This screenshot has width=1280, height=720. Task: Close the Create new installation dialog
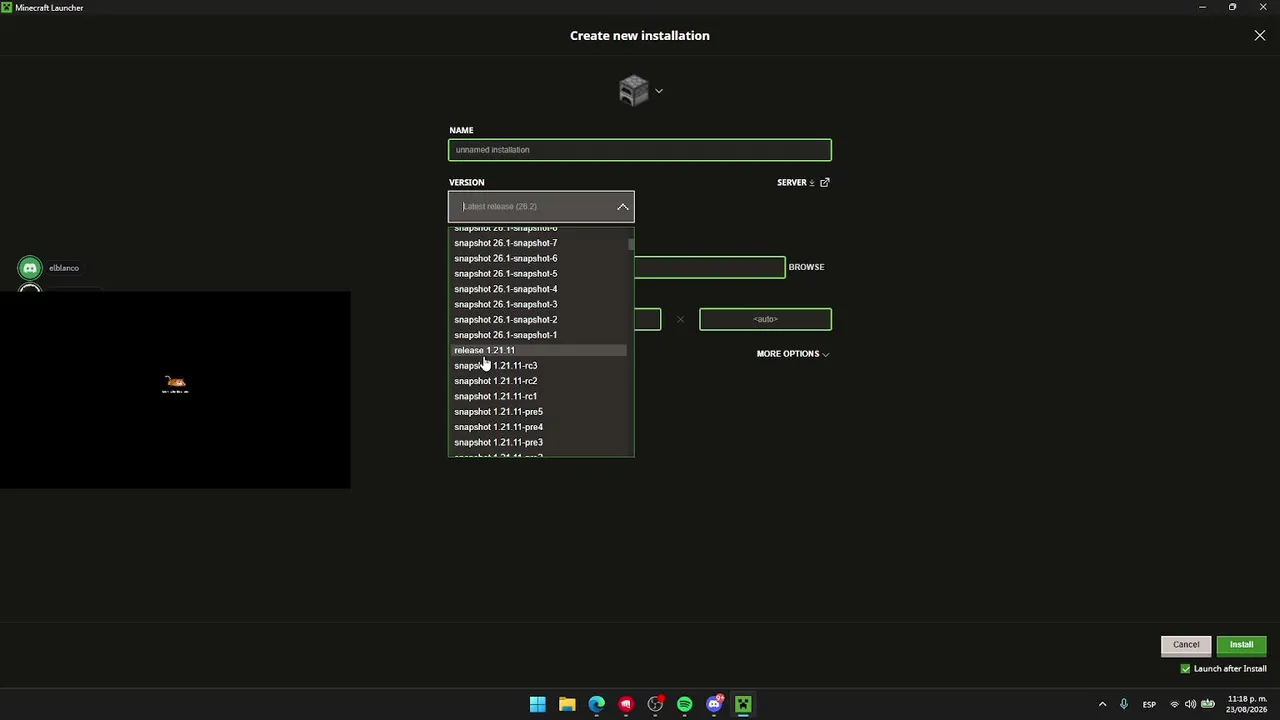click(x=1260, y=36)
